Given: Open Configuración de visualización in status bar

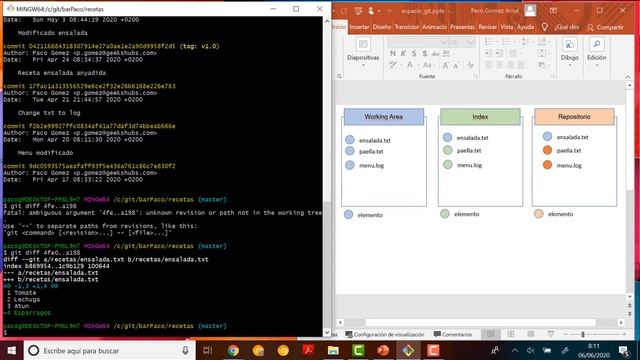Looking at the screenshot, I should click(x=385, y=334).
